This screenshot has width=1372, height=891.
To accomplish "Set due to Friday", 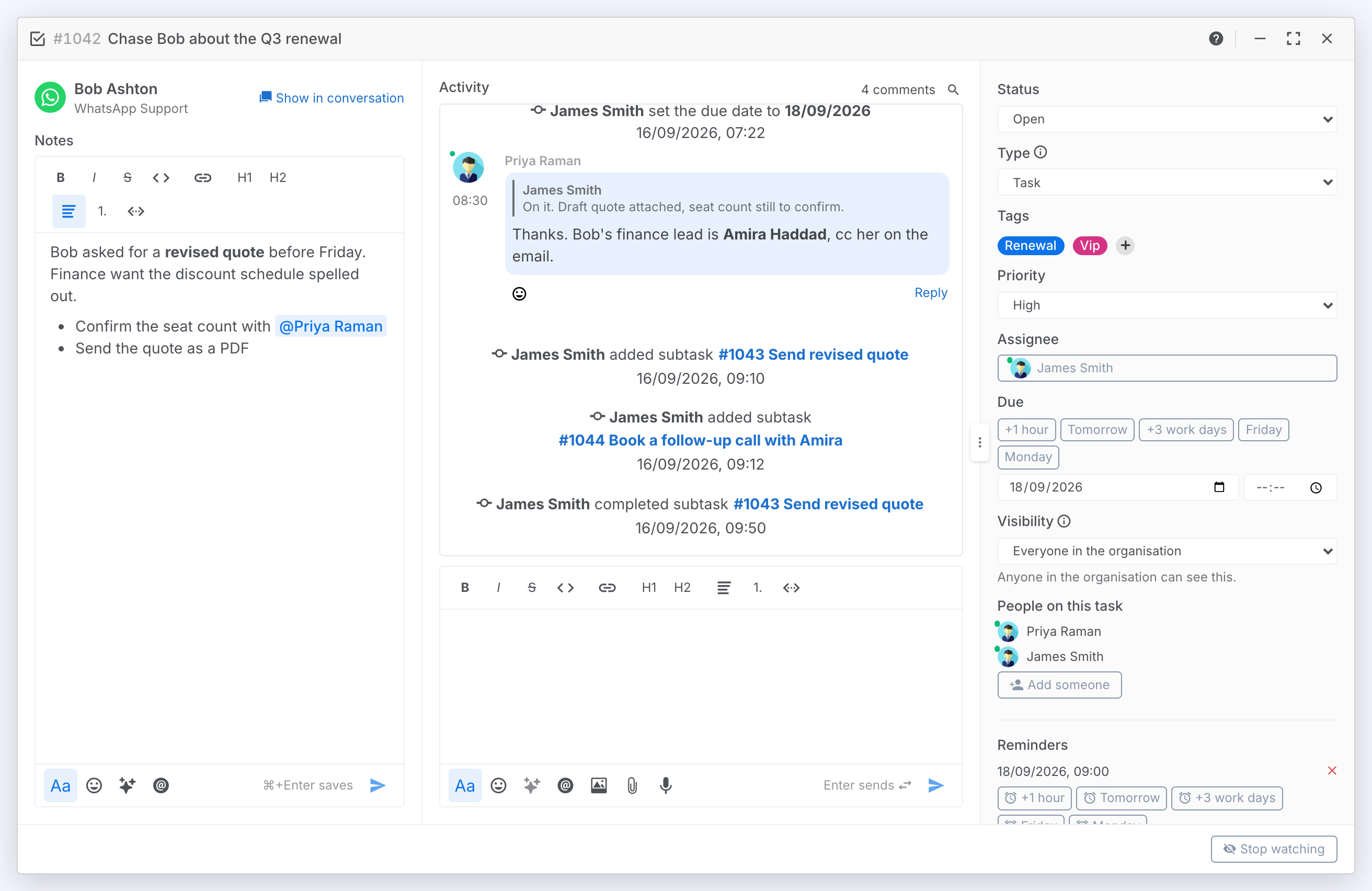I will tap(1263, 430).
